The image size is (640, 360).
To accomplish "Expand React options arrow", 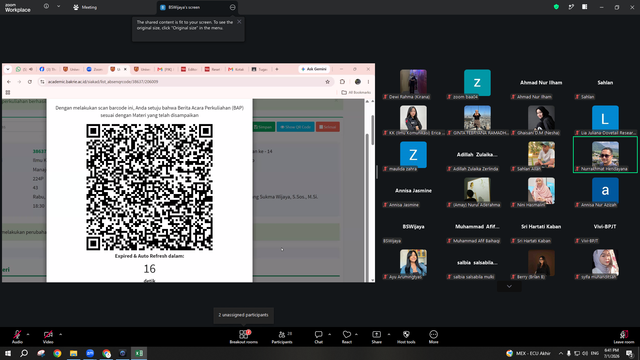I will [x=356, y=334].
